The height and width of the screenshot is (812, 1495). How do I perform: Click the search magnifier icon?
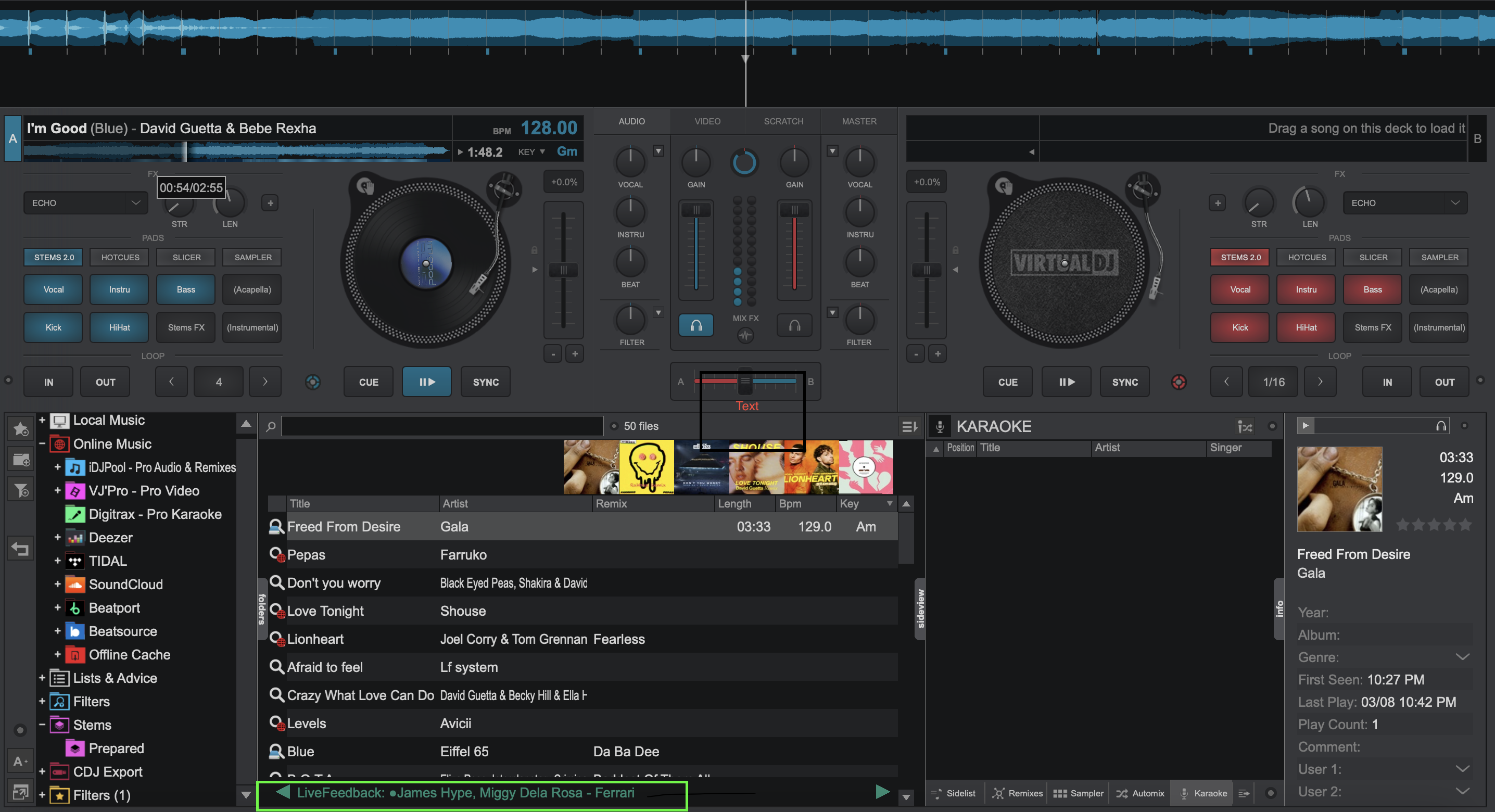271,427
